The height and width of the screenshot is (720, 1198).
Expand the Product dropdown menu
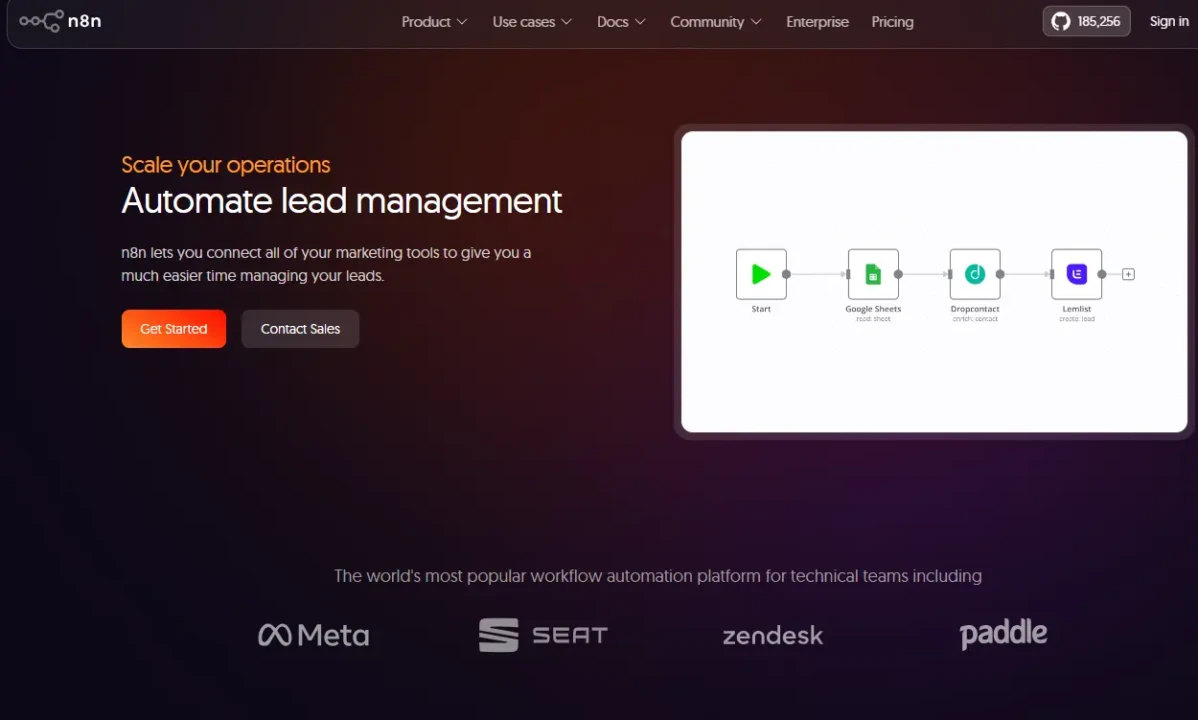[434, 22]
